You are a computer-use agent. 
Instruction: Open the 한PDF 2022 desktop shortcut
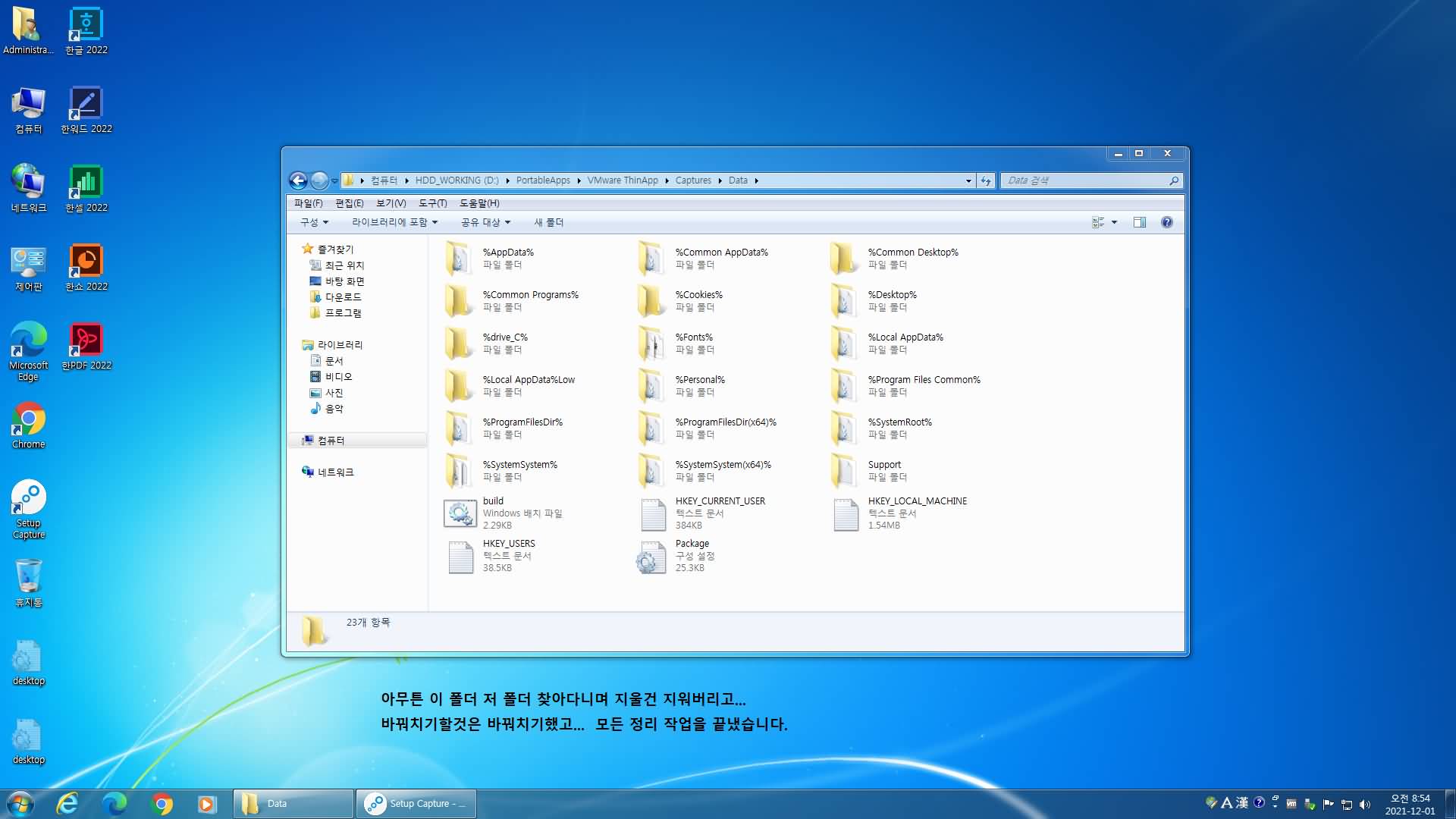point(86,347)
